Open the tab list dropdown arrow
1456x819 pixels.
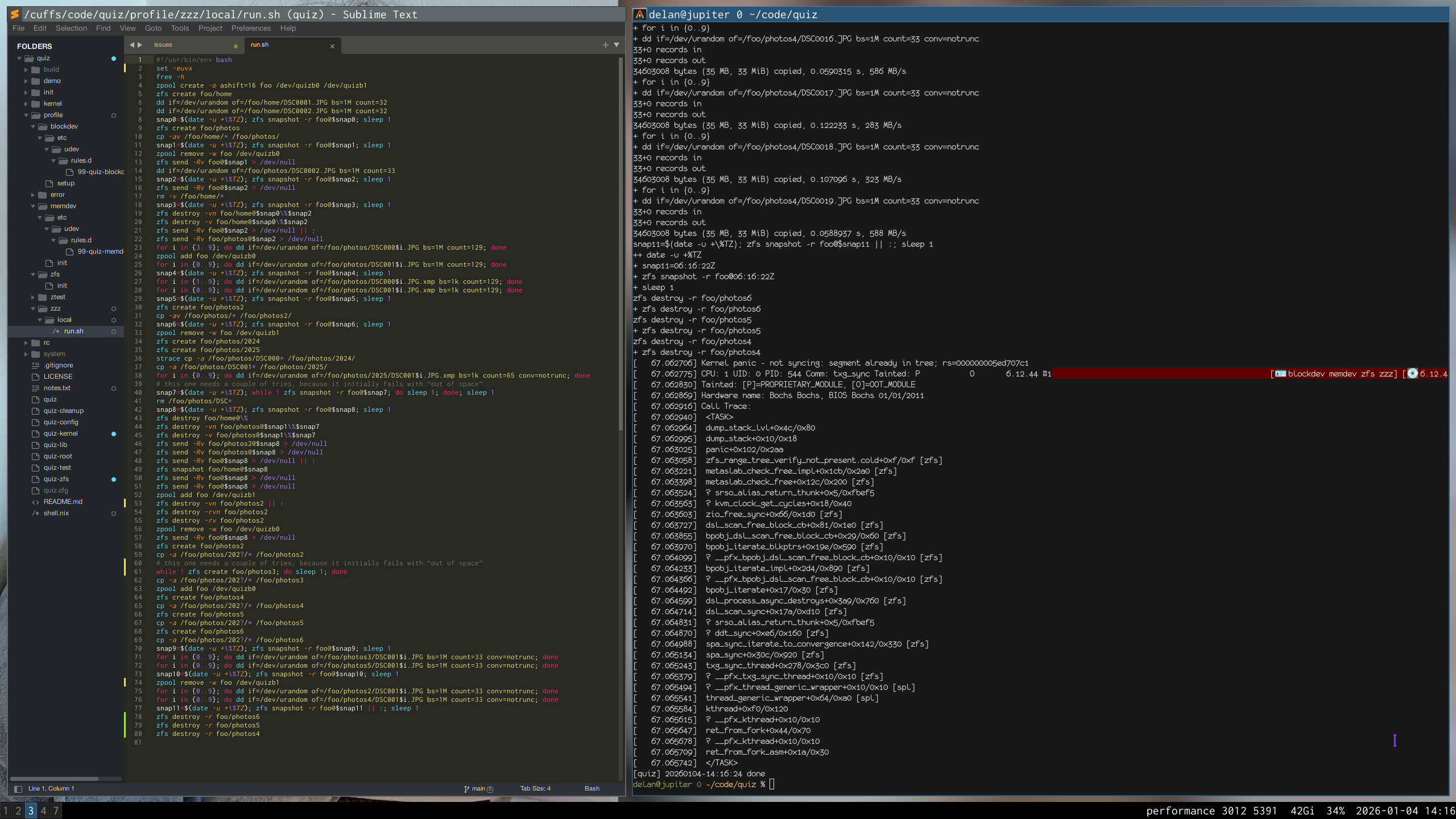[617, 45]
